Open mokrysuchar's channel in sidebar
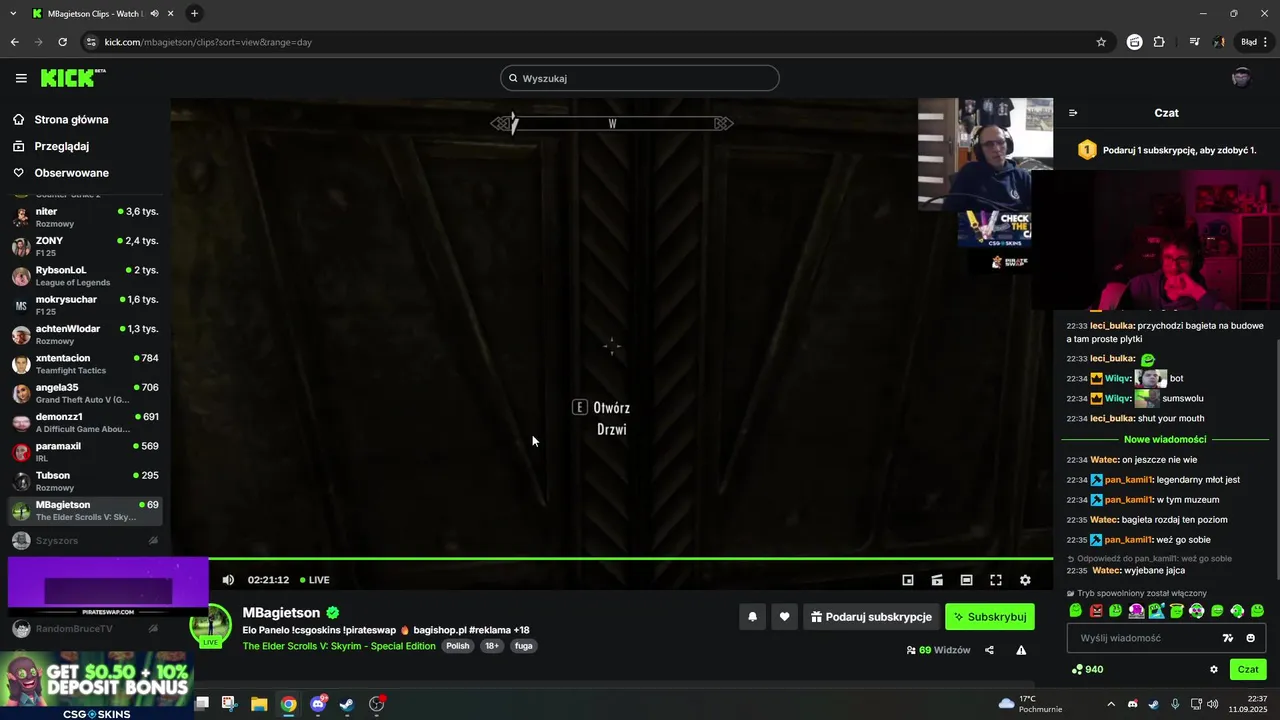This screenshot has width=1280, height=720. point(84,305)
